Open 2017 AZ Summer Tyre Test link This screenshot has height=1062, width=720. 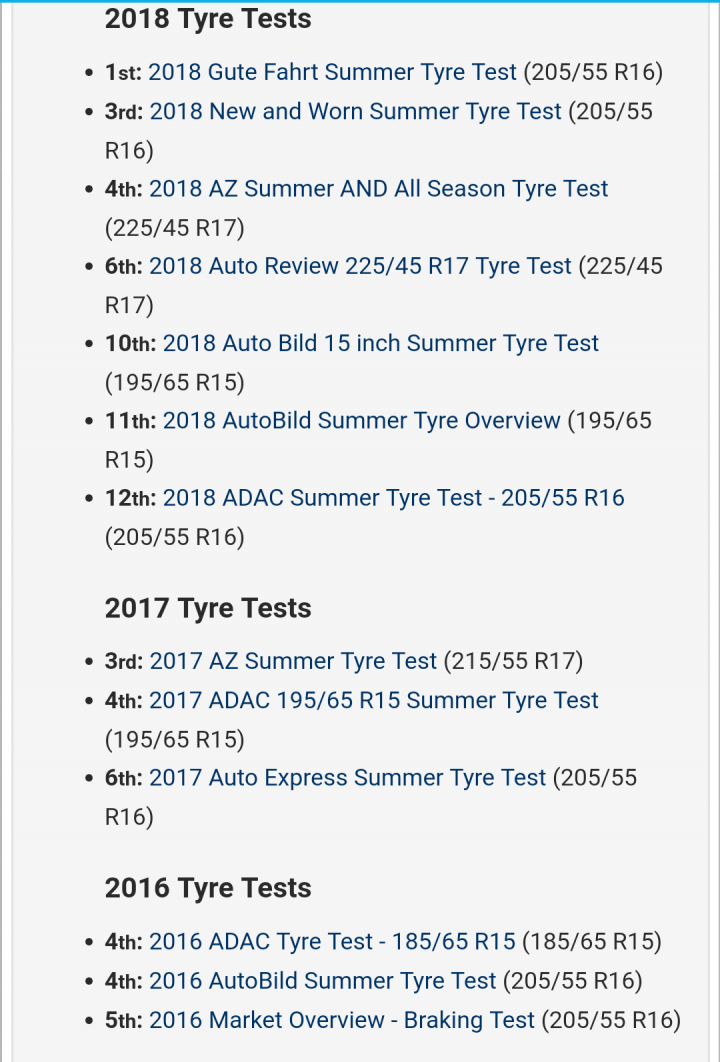[x=293, y=660]
